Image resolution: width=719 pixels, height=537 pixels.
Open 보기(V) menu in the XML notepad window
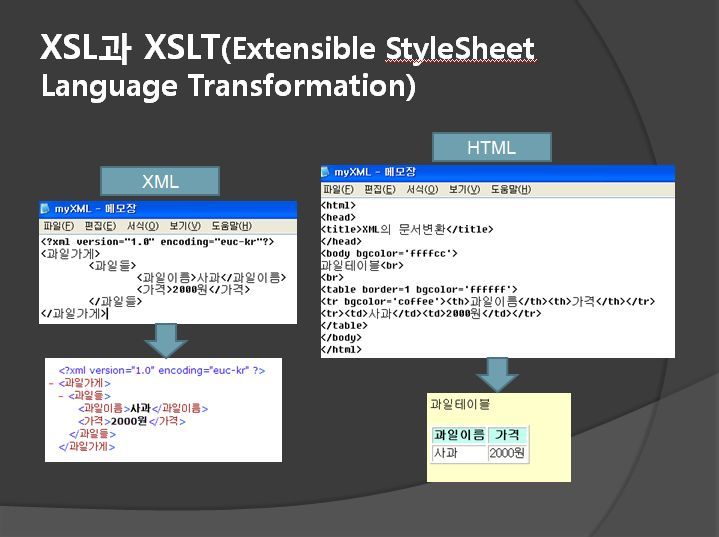[x=185, y=226]
